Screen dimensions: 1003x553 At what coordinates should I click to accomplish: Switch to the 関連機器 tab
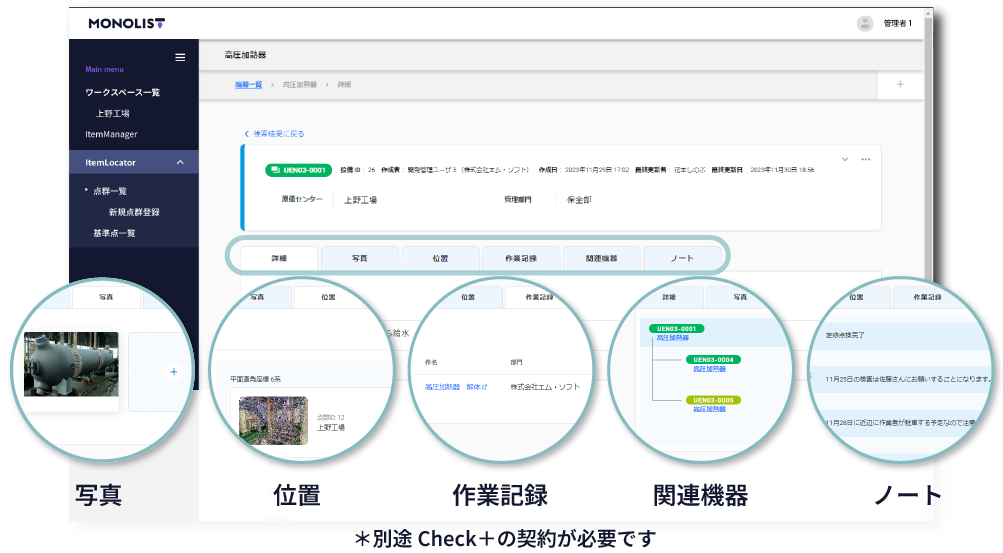(601, 258)
